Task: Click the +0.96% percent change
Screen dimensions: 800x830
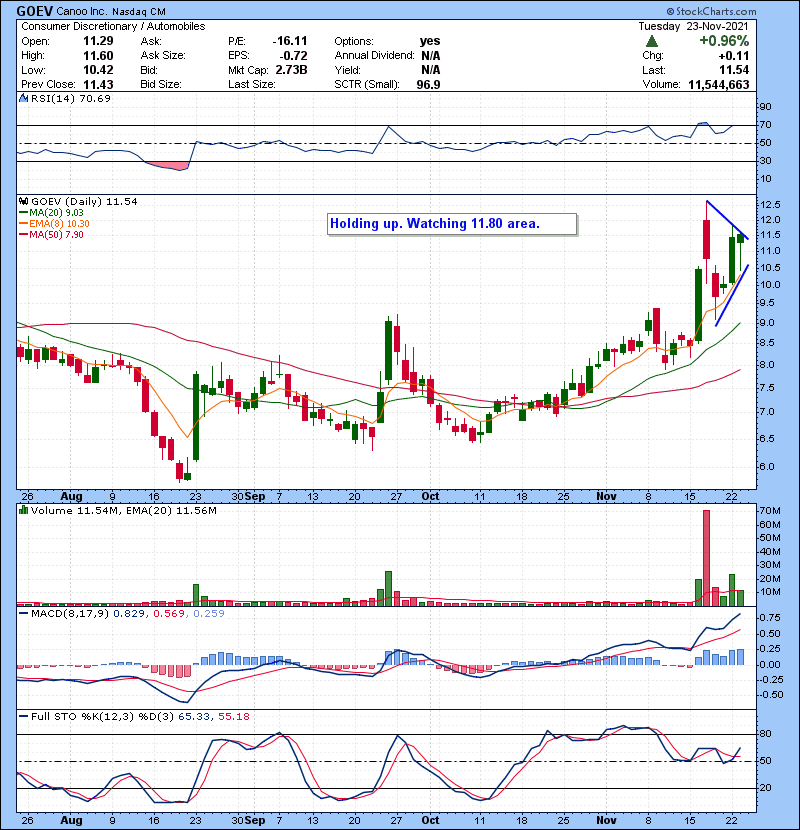Action: pyautogui.click(x=724, y=41)
